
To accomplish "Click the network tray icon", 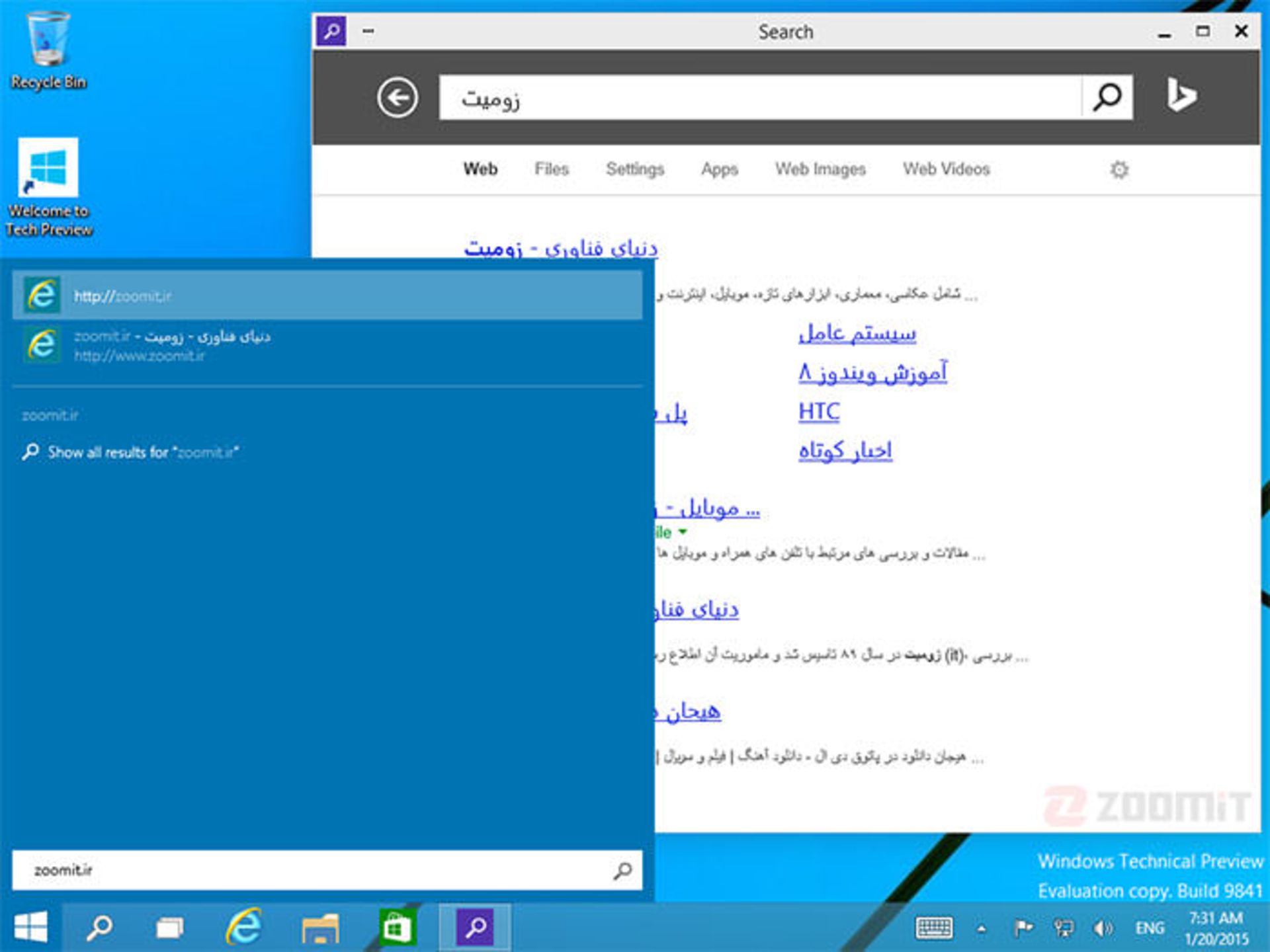I will click(1063, 928).
